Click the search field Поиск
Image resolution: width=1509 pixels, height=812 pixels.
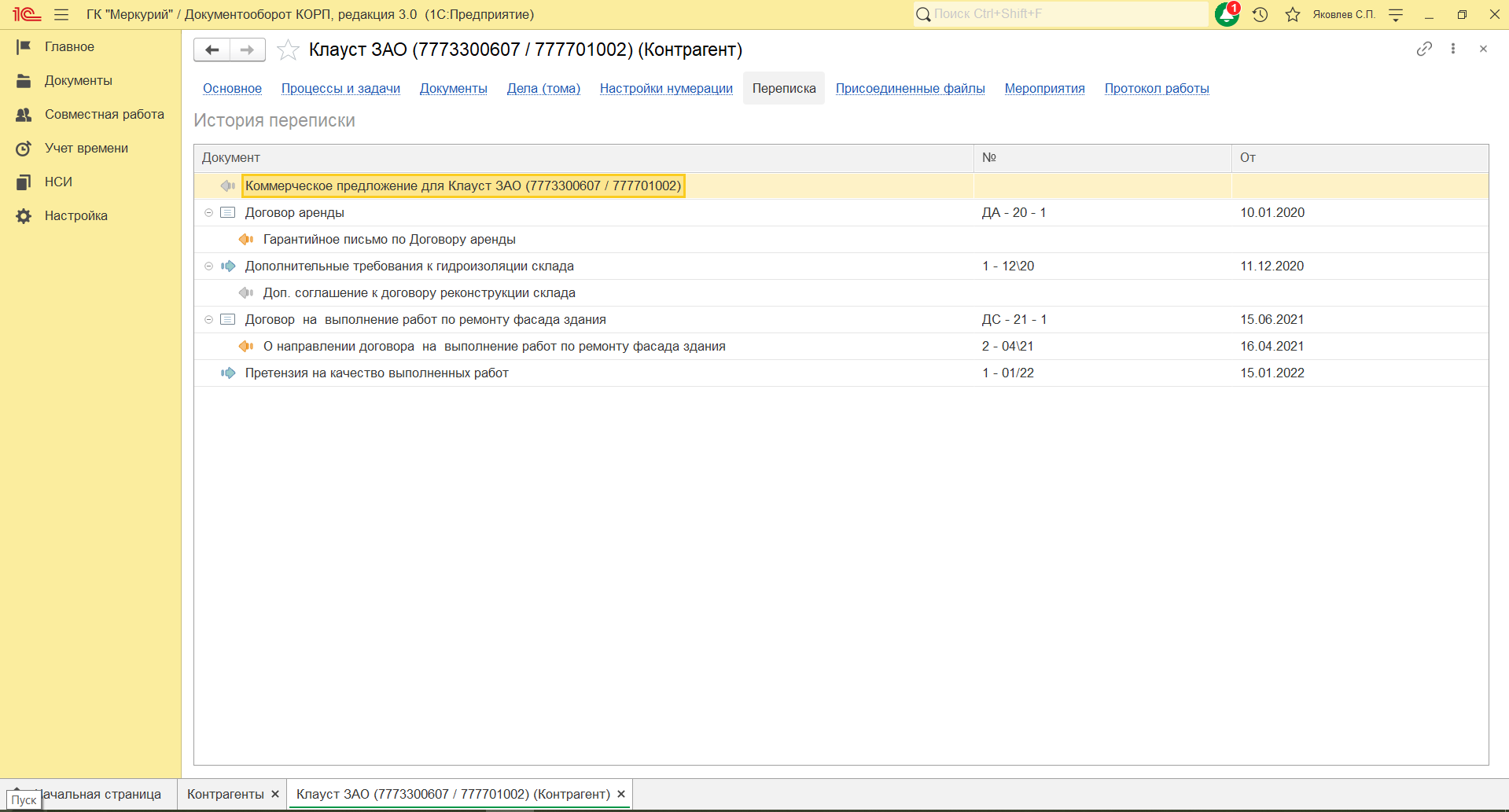[x=1061, y=14]
